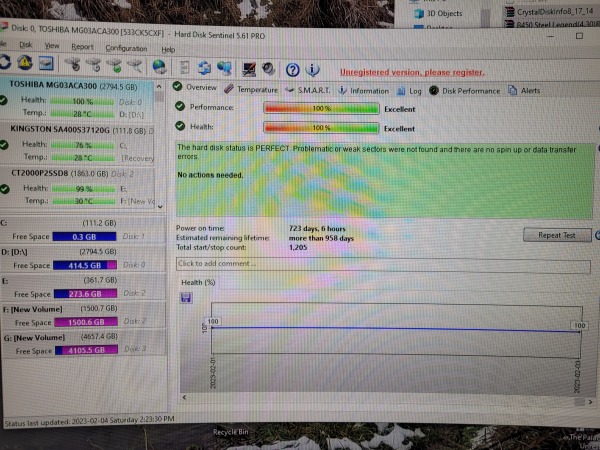Screen dimensions: 600x450
Task: Click the Performance 100 % bar
Action: [x=321, y=108]
